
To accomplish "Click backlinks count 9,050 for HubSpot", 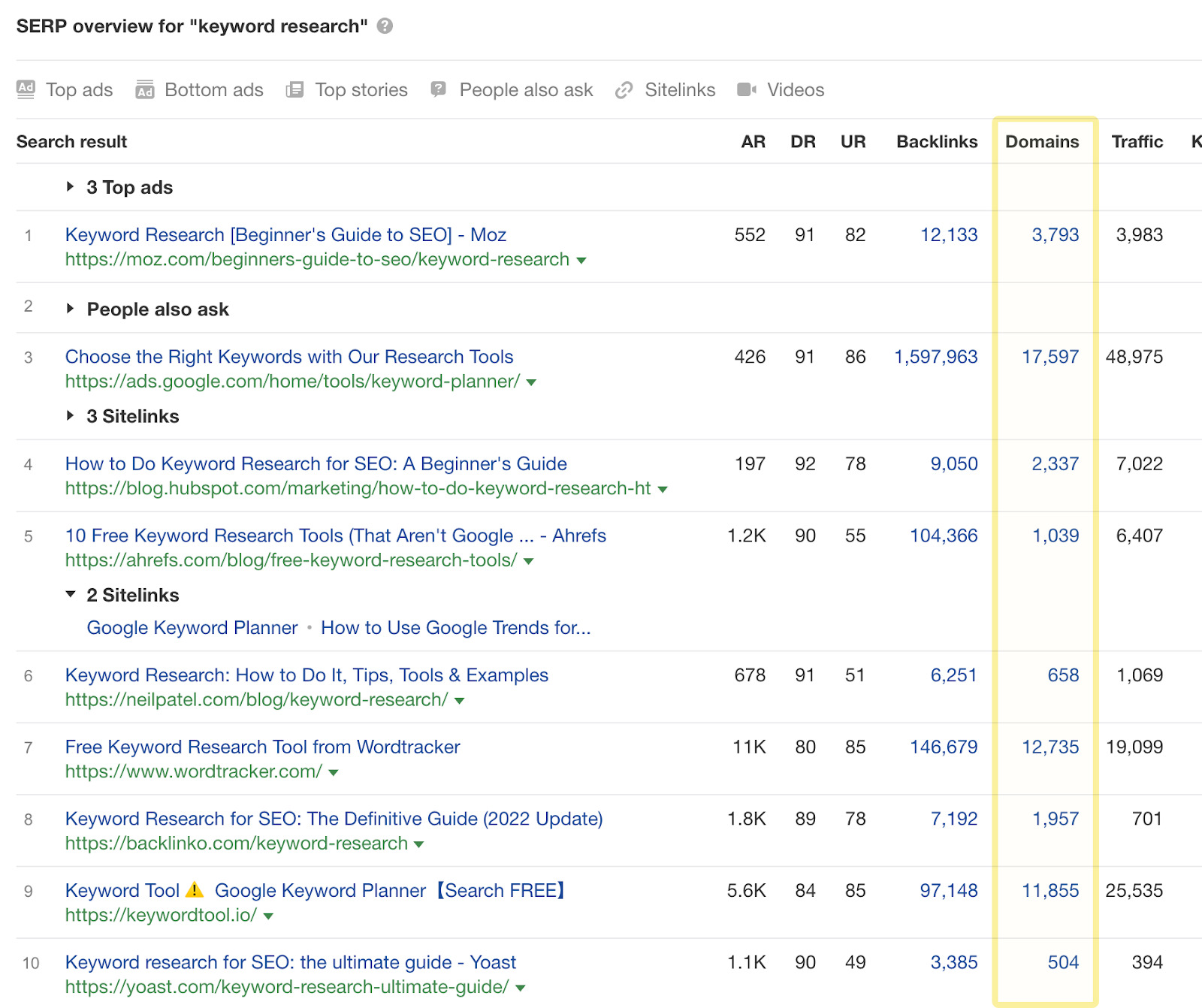I will coord(954,463).
